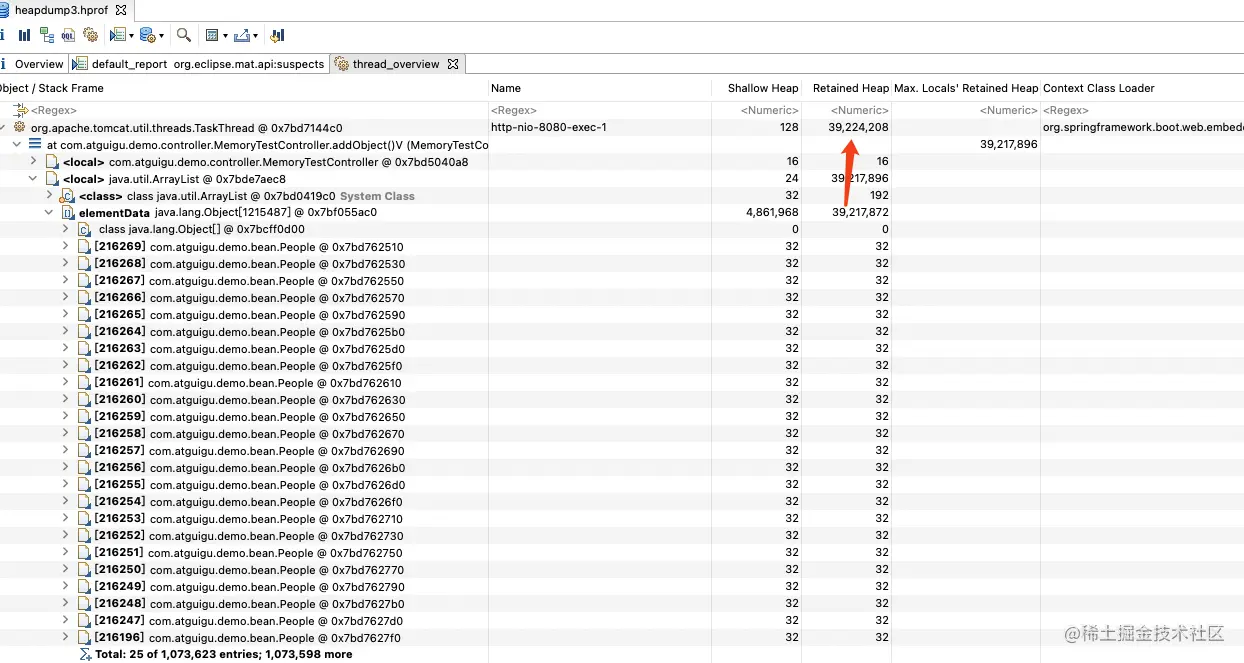1244x663 pixels.
Task: Open the Dominator Tree toolbar icon
Action: coord(46,35)
